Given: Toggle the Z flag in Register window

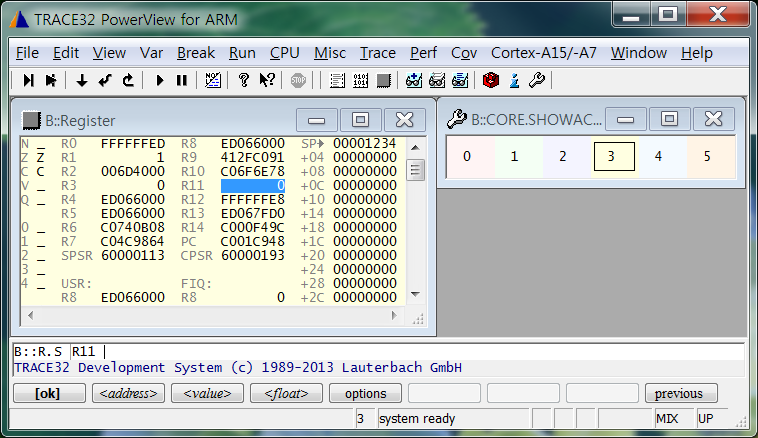Looking at the screenshot, I should click(x=40, y=157).
